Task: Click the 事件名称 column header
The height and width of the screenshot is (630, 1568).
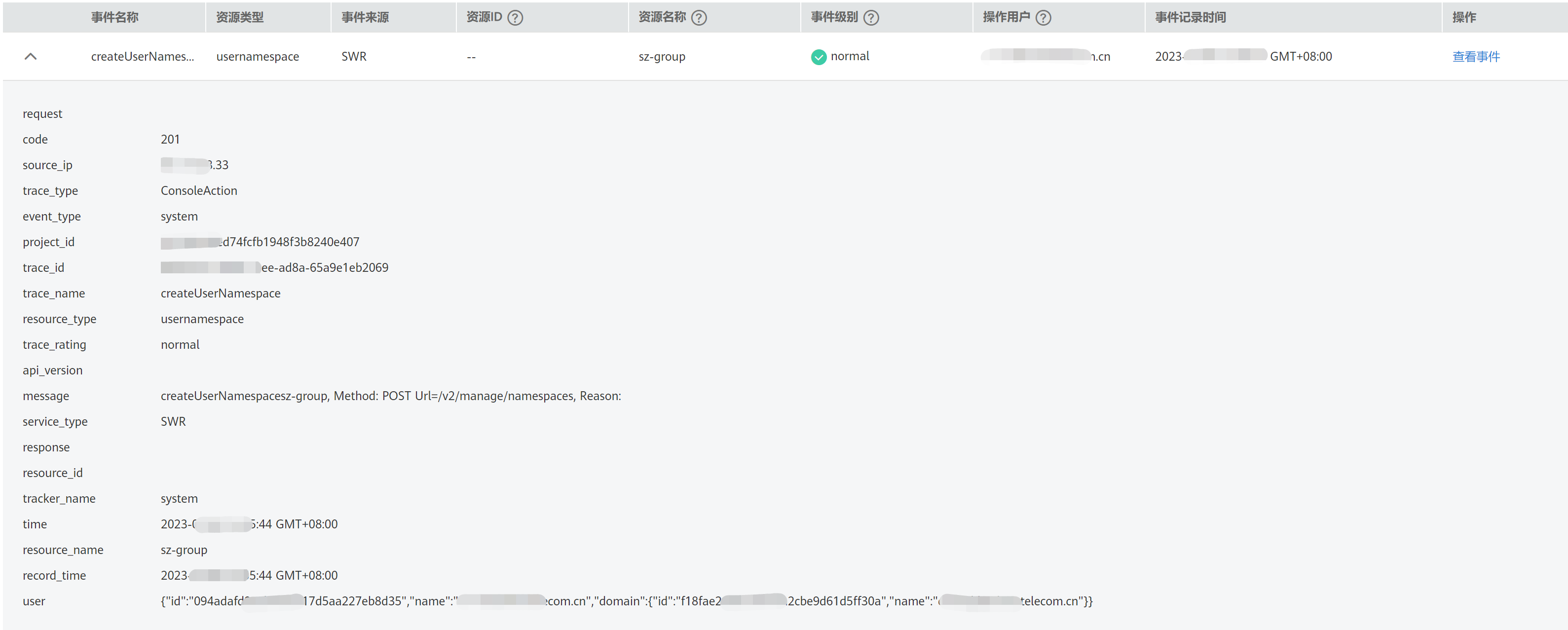Action: [114, 18]
